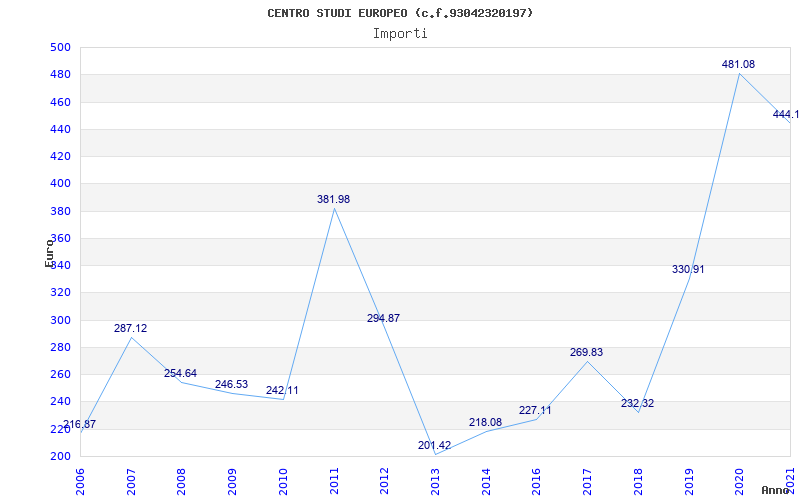Image resolution: width=800 pixels, height=500 pixels.
Task: Click the 287.12 data label
Action: (131, 328)
